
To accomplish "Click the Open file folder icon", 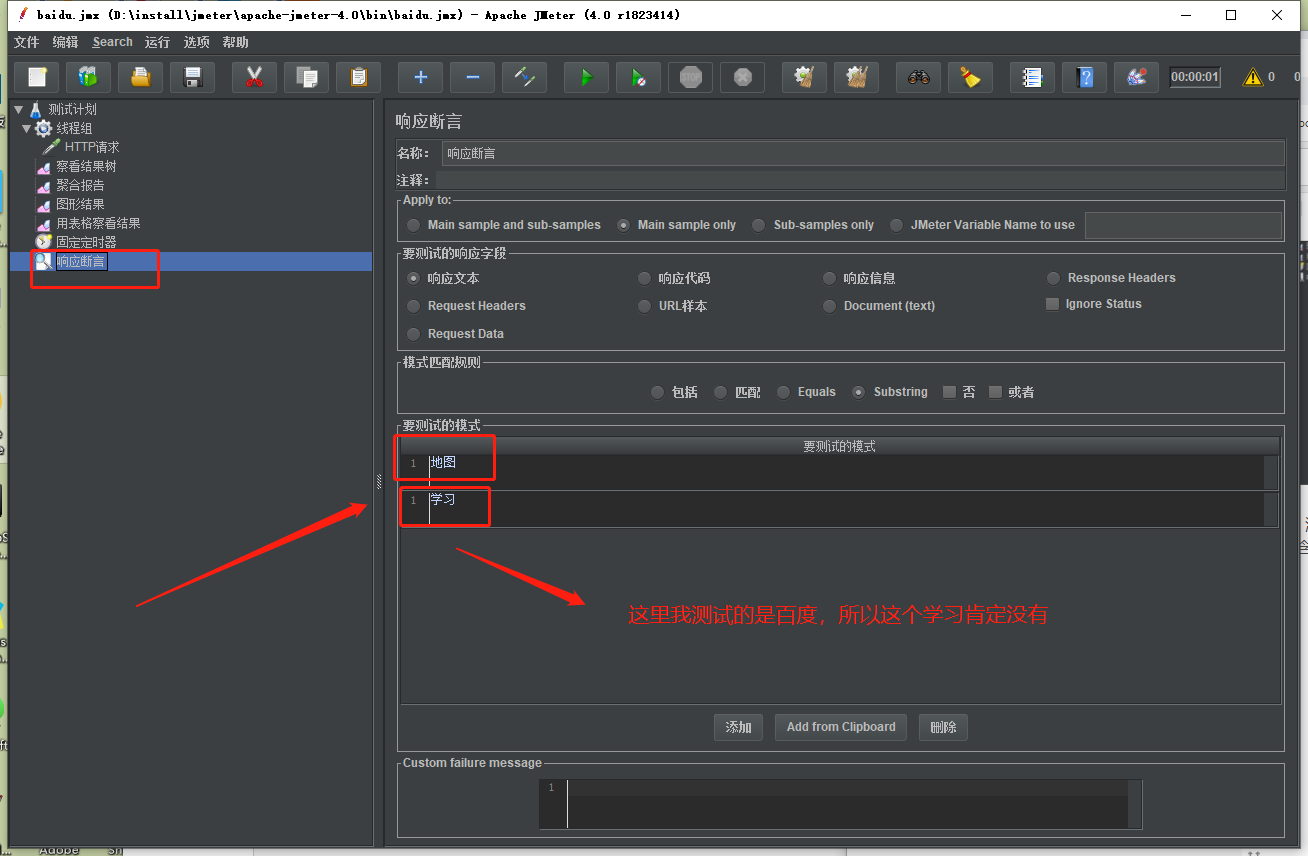I will 141,77.
